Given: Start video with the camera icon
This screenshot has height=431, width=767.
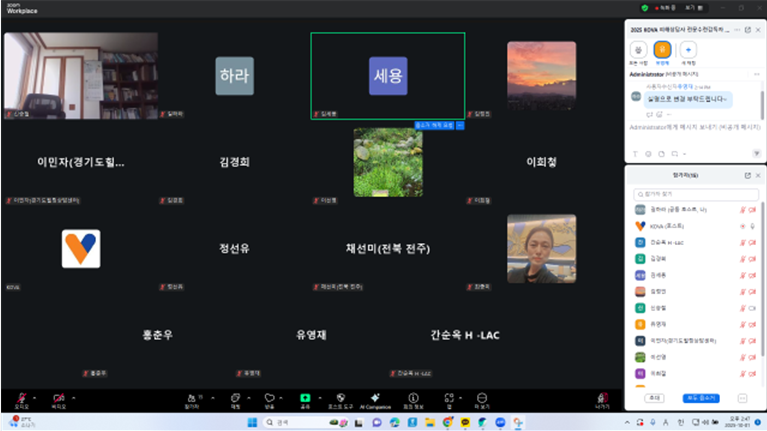Looking at the screenshot, I should [x=59, y=398].
